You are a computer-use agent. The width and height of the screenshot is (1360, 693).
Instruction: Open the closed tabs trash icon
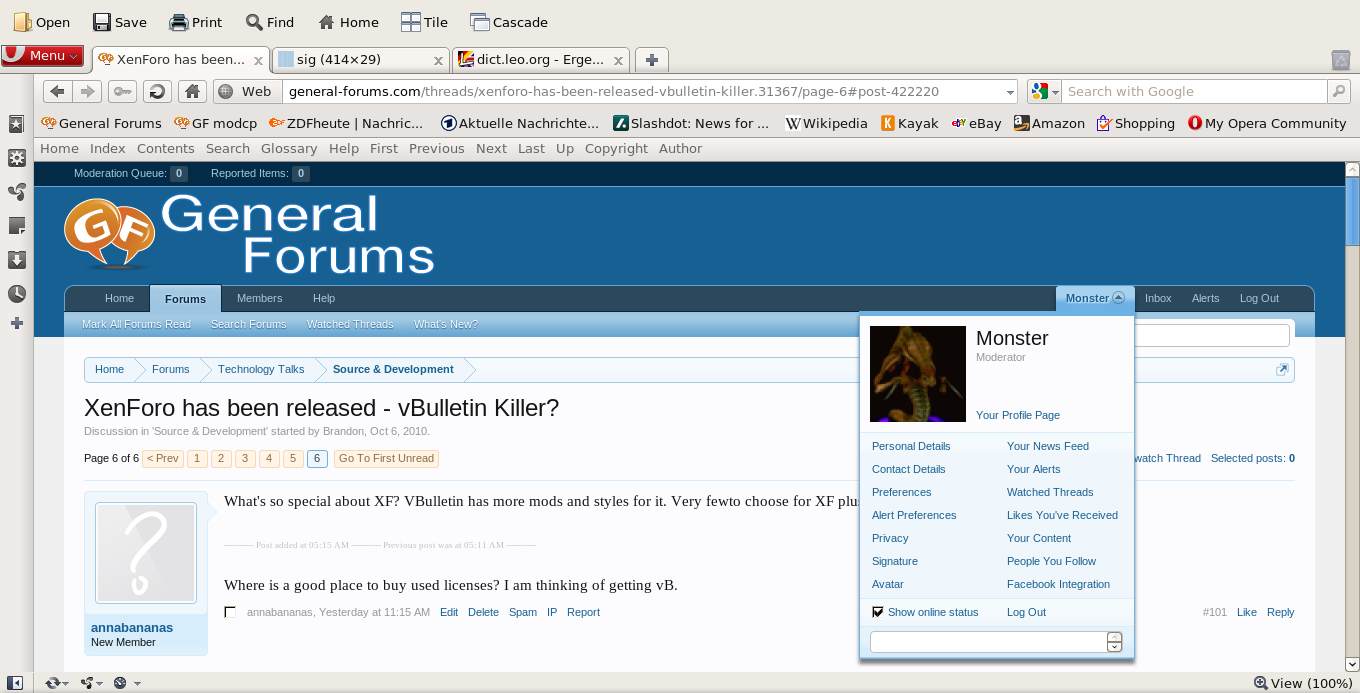click(1341, 60)
